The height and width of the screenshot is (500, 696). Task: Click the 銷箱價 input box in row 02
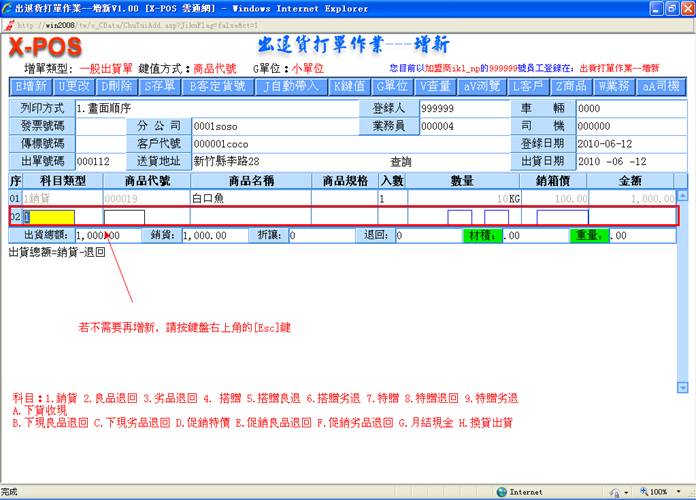[562, 217]
